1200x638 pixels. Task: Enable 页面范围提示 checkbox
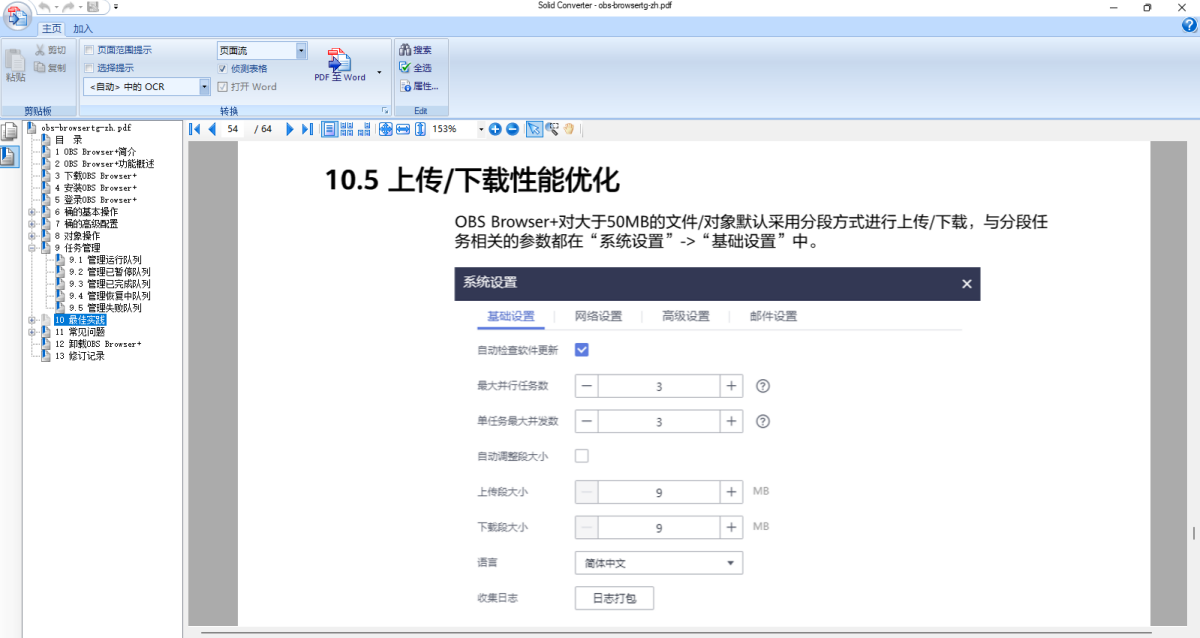tap(89, 50)
